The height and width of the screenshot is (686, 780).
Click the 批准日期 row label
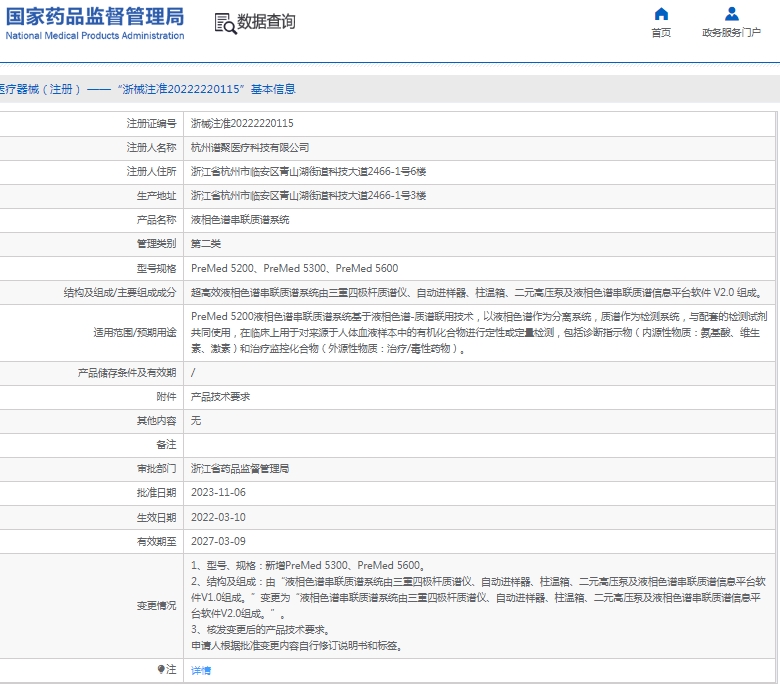coord(156,492)
